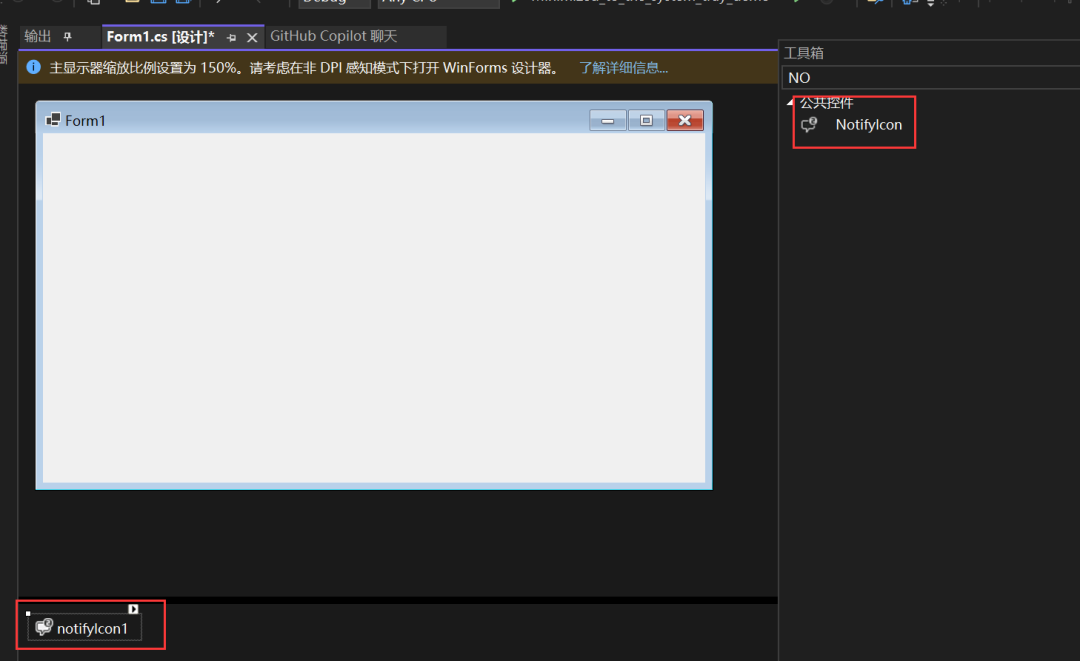The image size is (1080, 661).
Task: Select the Form1 title bar caption
Action: pos(85,120)
